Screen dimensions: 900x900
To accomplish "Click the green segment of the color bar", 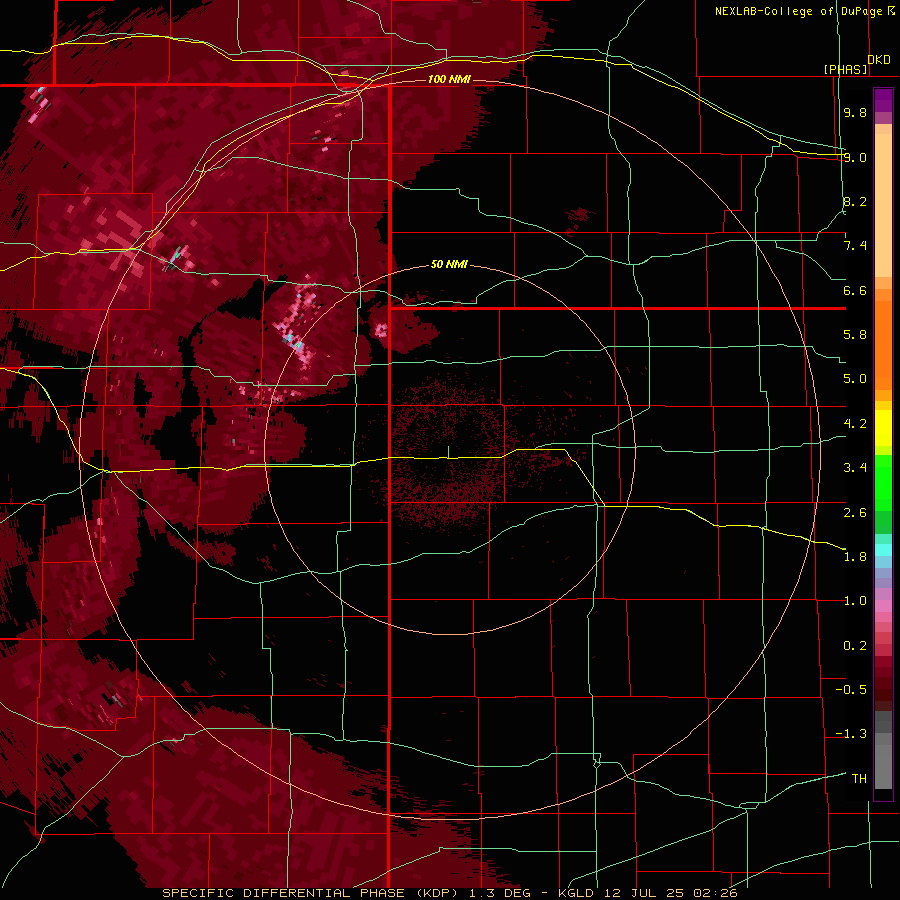I will pyautogui.click(x=883, y=494).
